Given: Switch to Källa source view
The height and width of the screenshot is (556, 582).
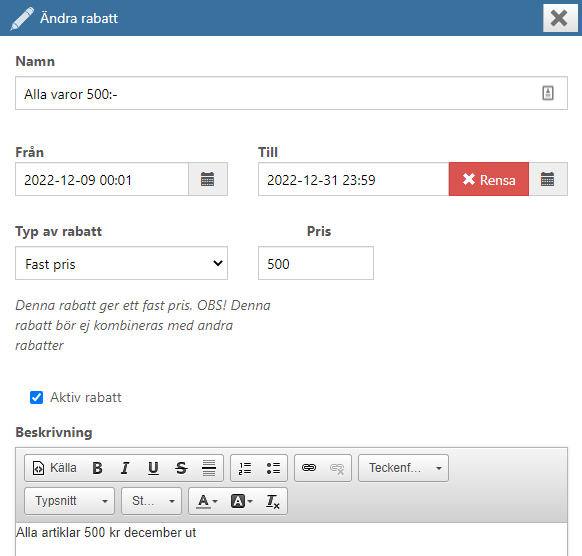Looking at the screenshot, I should [55, 468].
